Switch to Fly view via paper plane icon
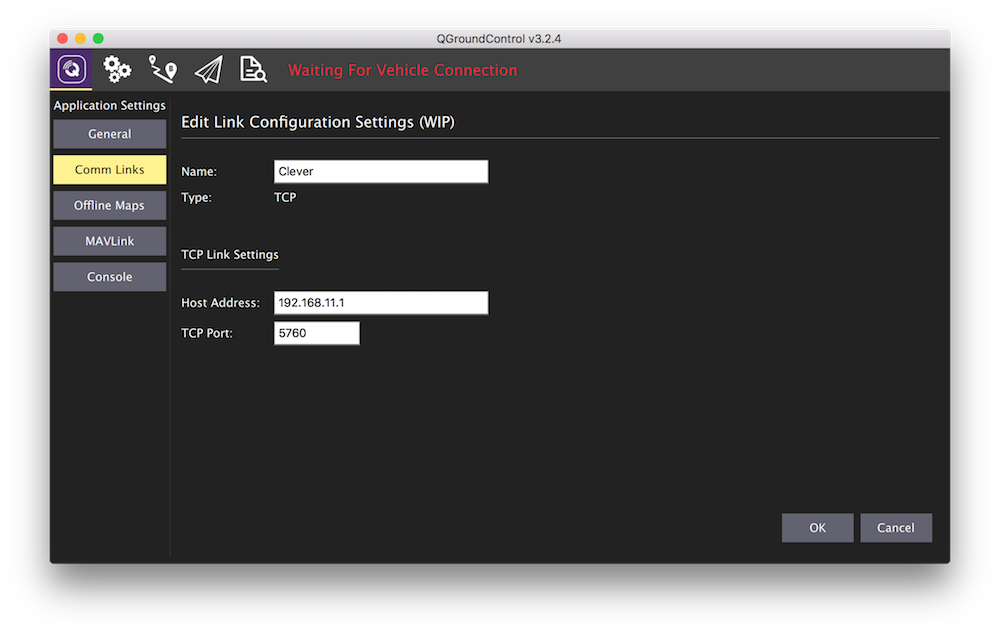 (208, 69)
